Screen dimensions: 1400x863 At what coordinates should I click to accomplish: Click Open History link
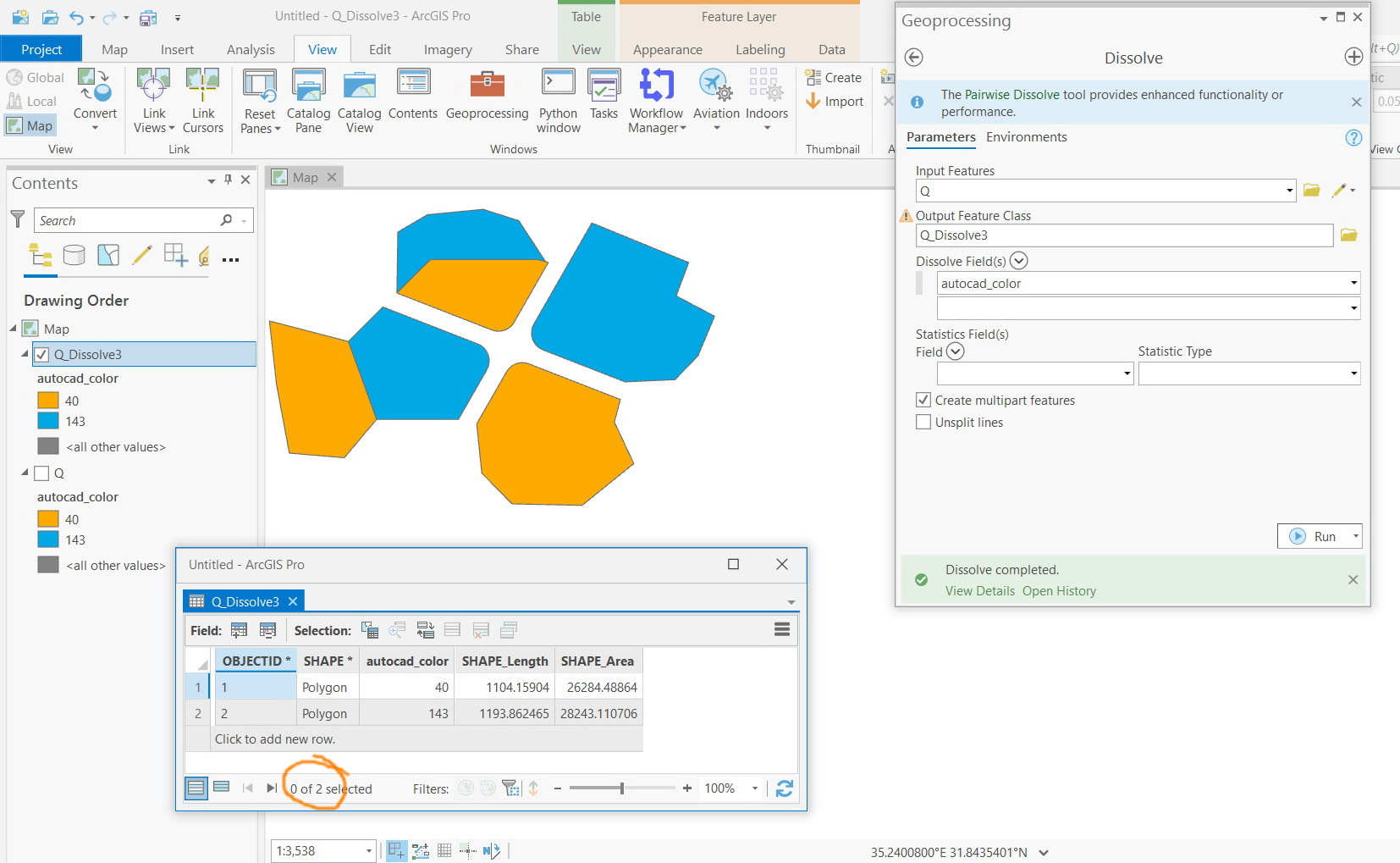[x=1059, y=591]
